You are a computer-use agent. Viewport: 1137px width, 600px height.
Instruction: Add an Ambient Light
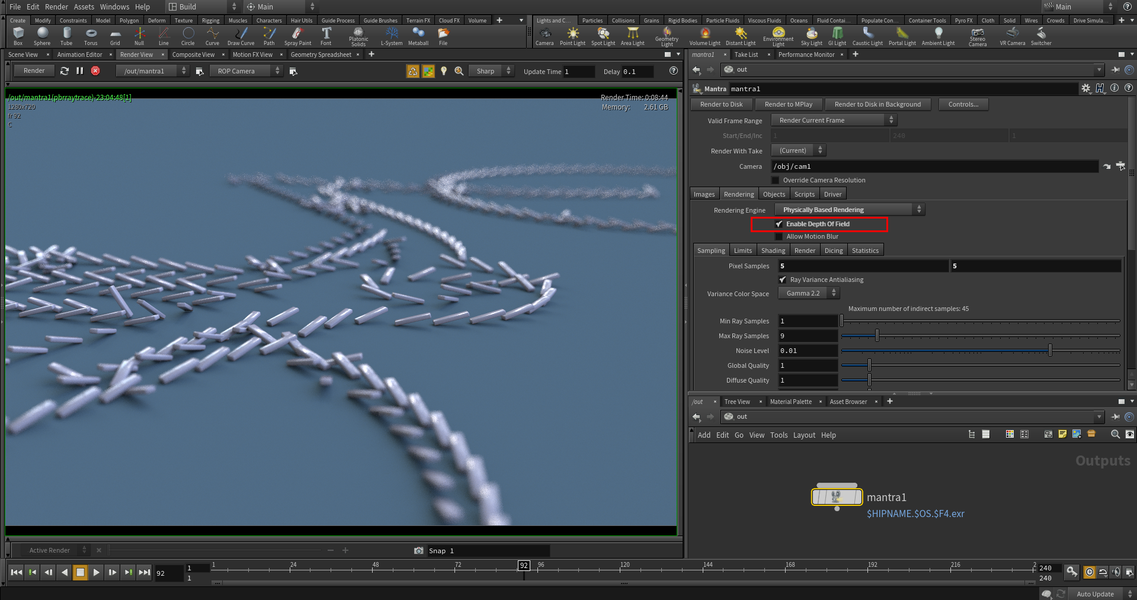[938, 36]
